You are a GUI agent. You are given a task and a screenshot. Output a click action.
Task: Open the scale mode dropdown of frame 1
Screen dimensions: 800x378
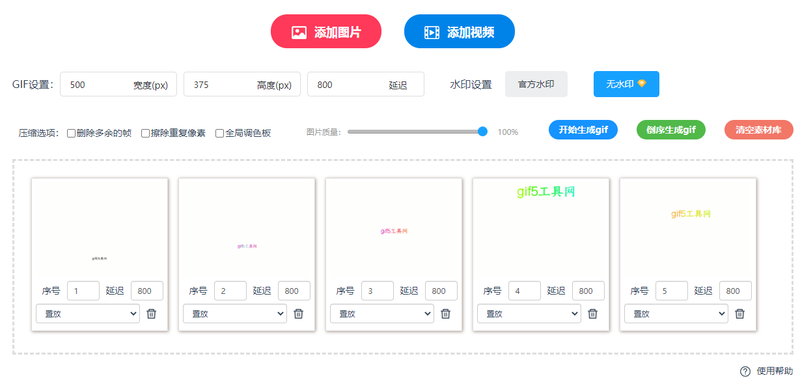click(x=88, y=314)
